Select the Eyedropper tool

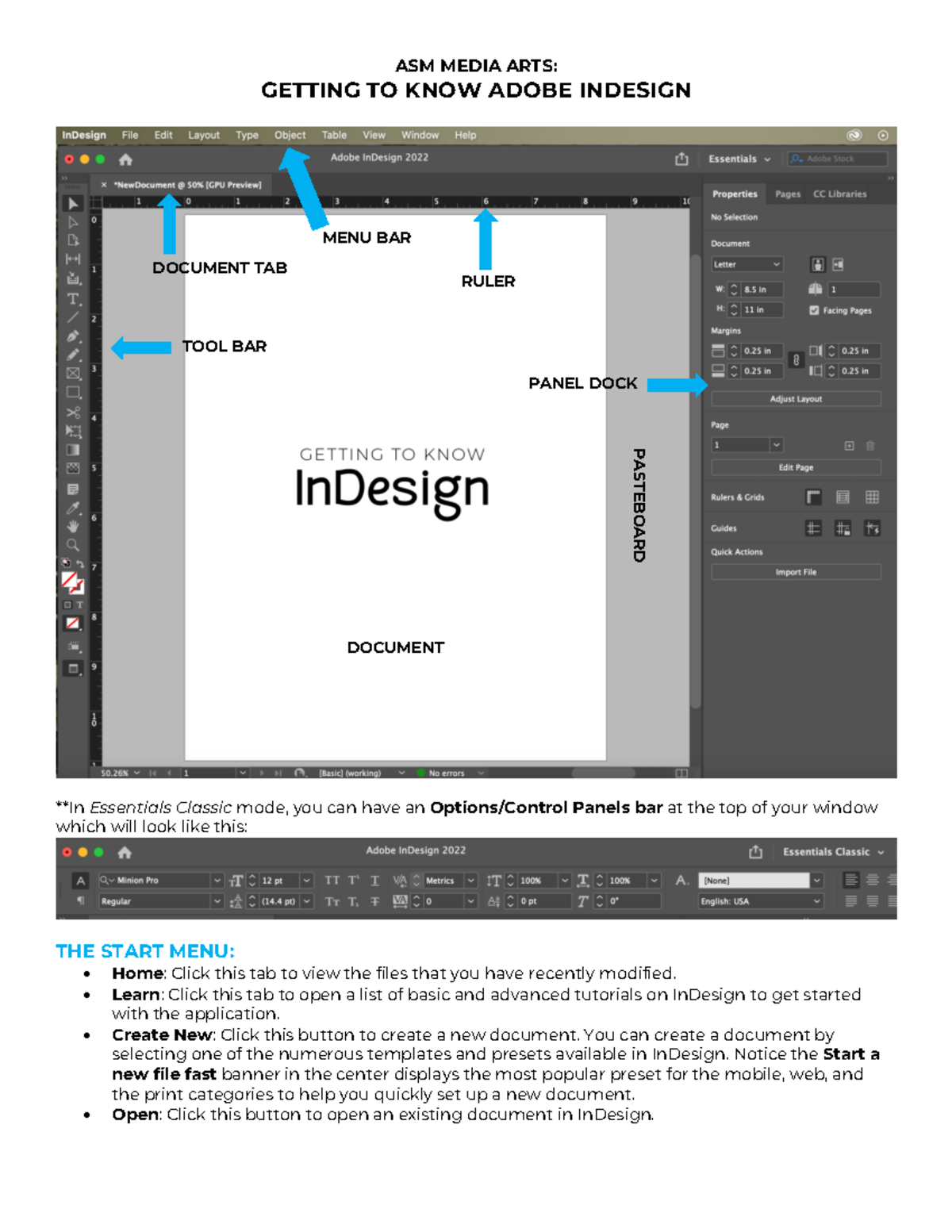[73, 508]
